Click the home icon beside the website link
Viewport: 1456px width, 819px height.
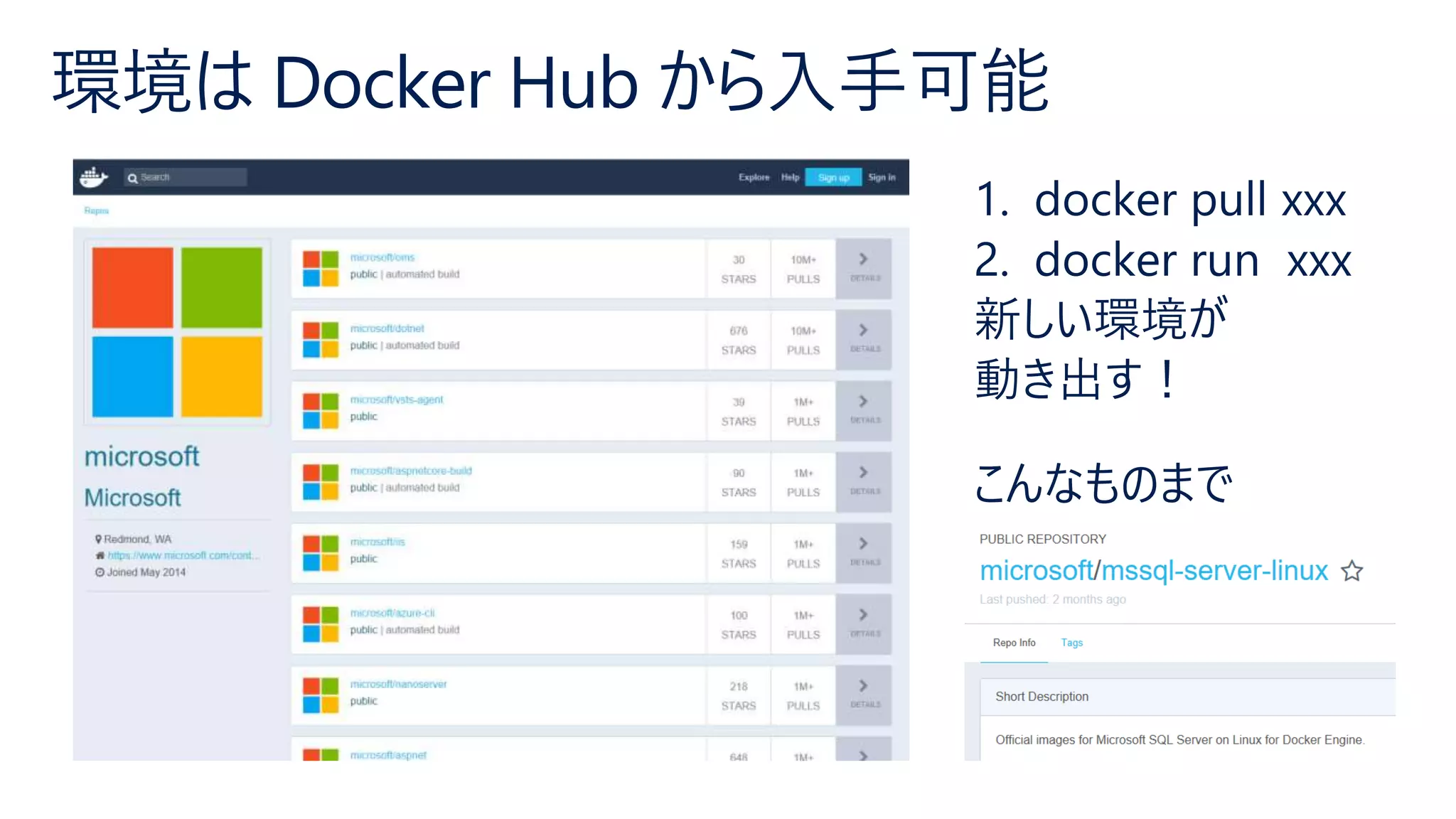100,555
